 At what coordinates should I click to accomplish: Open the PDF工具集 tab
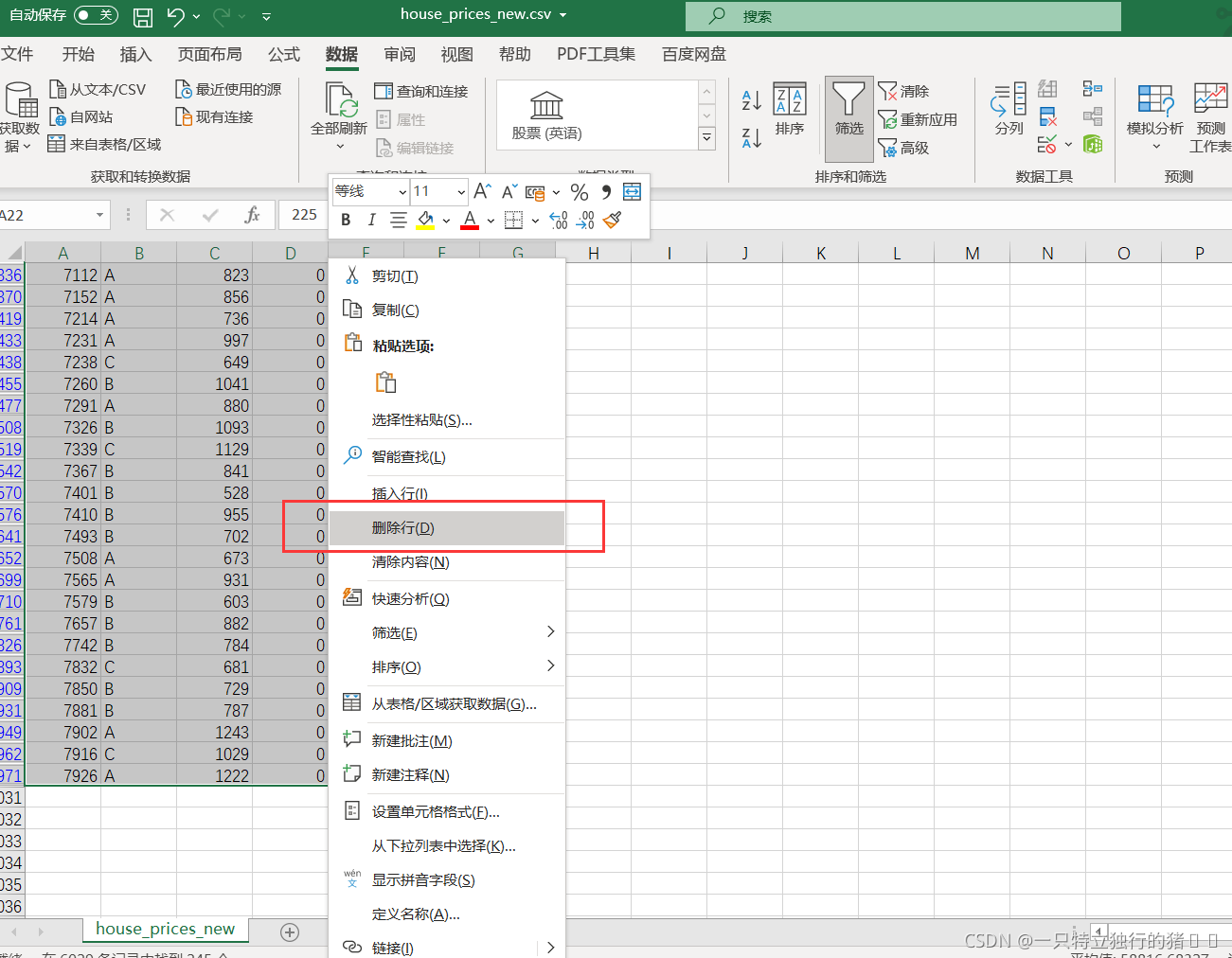coord(596,54)
